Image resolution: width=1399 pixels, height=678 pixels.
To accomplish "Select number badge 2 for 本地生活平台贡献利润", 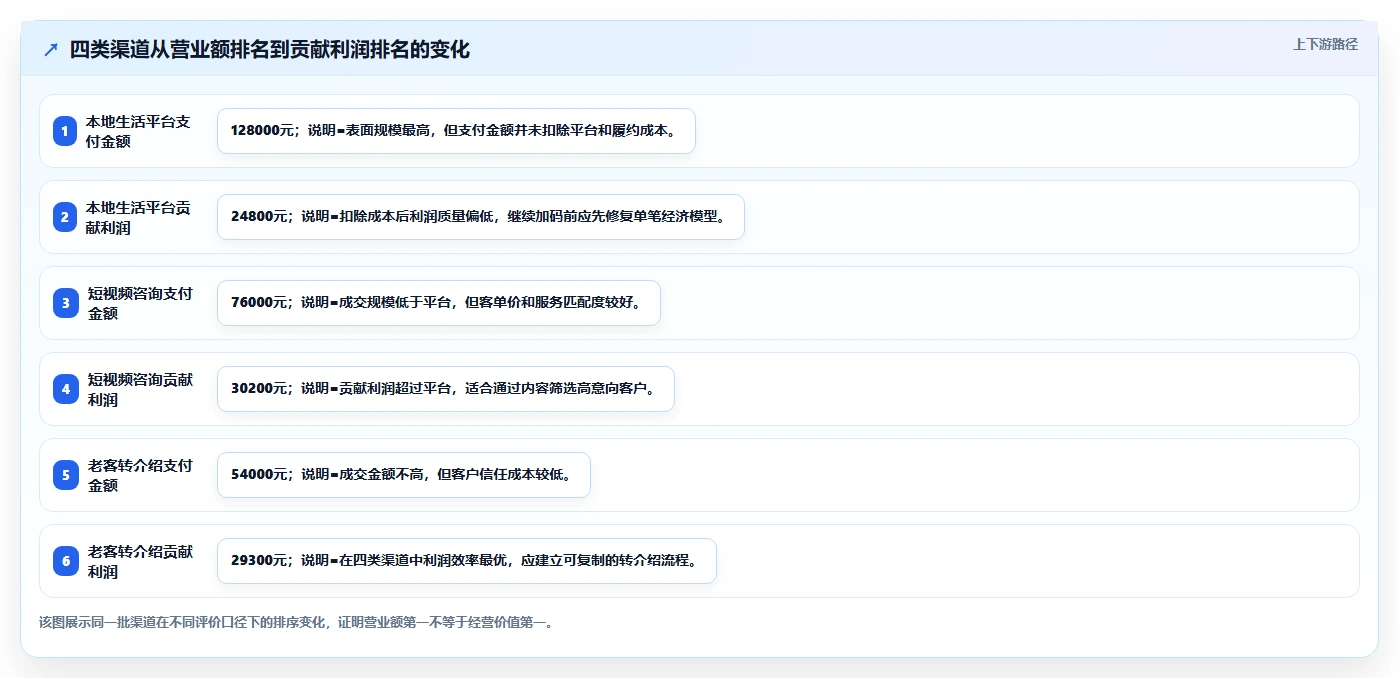I will click(x=65, y=217).
